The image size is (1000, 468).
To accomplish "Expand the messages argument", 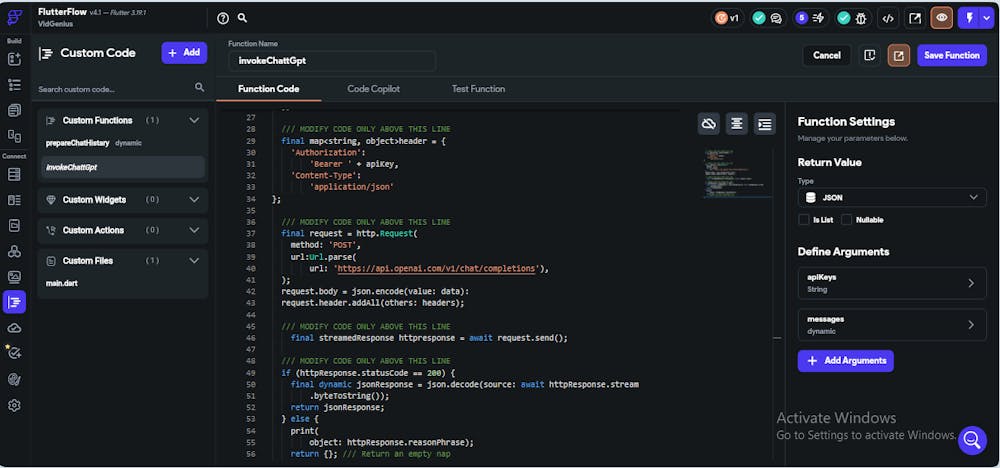I will coord(892,325).
